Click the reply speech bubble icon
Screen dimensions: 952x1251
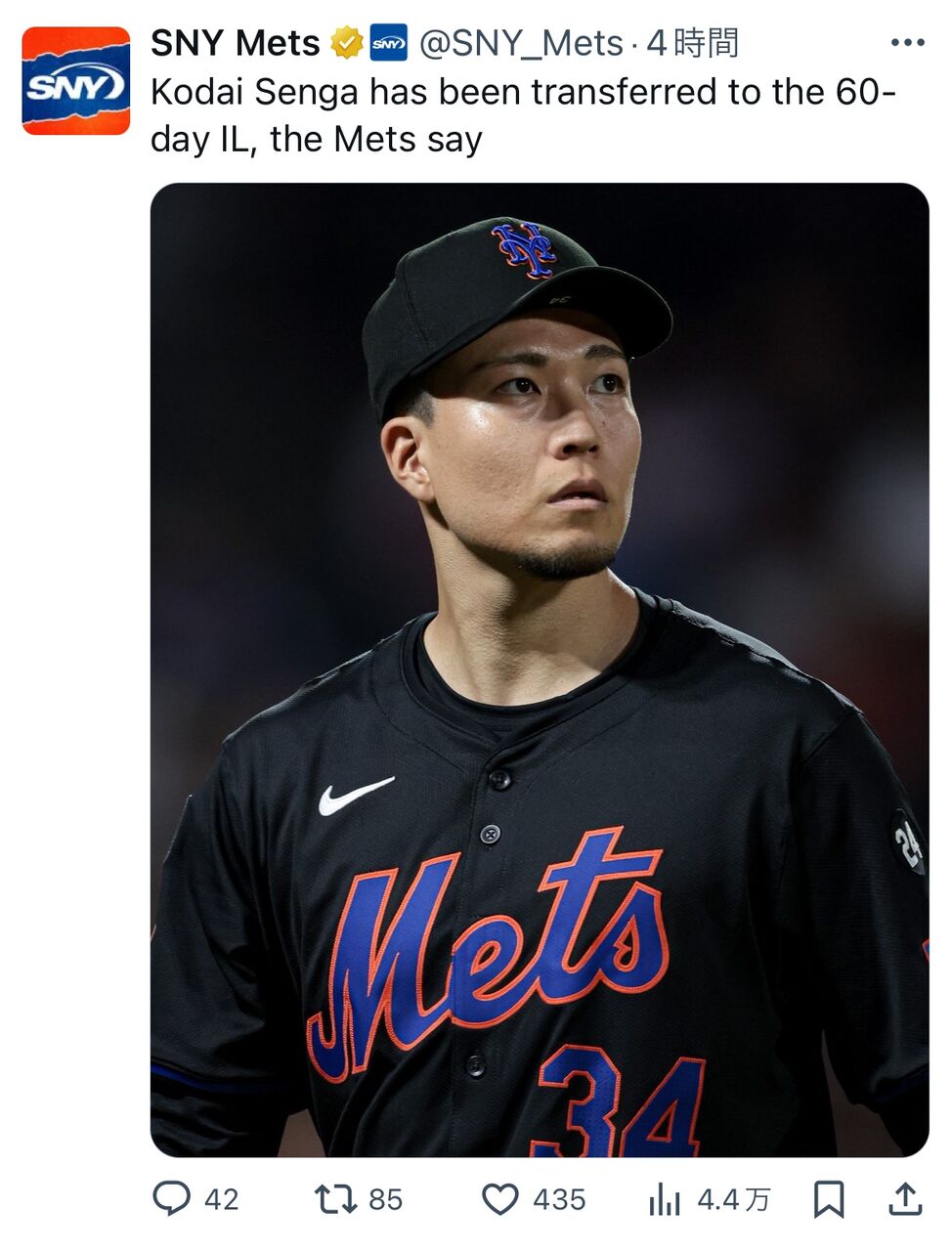coord(172,1198)
